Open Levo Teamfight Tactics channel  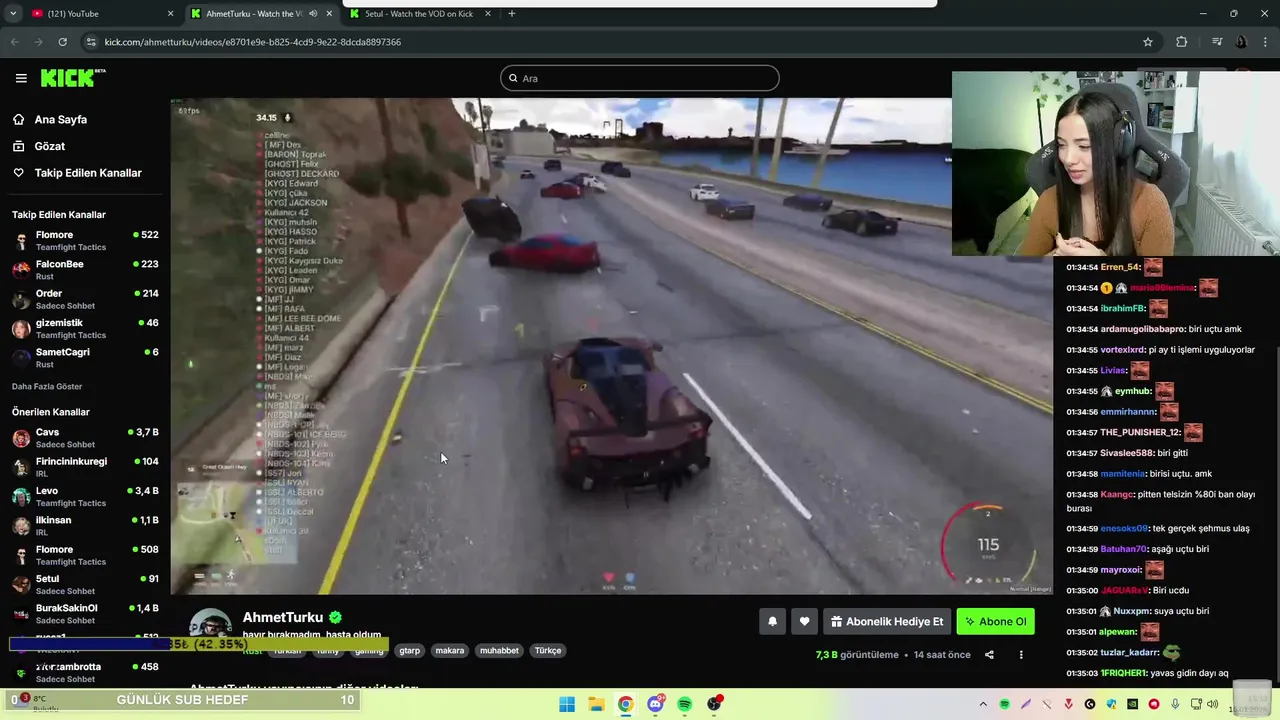coord(85,497)
